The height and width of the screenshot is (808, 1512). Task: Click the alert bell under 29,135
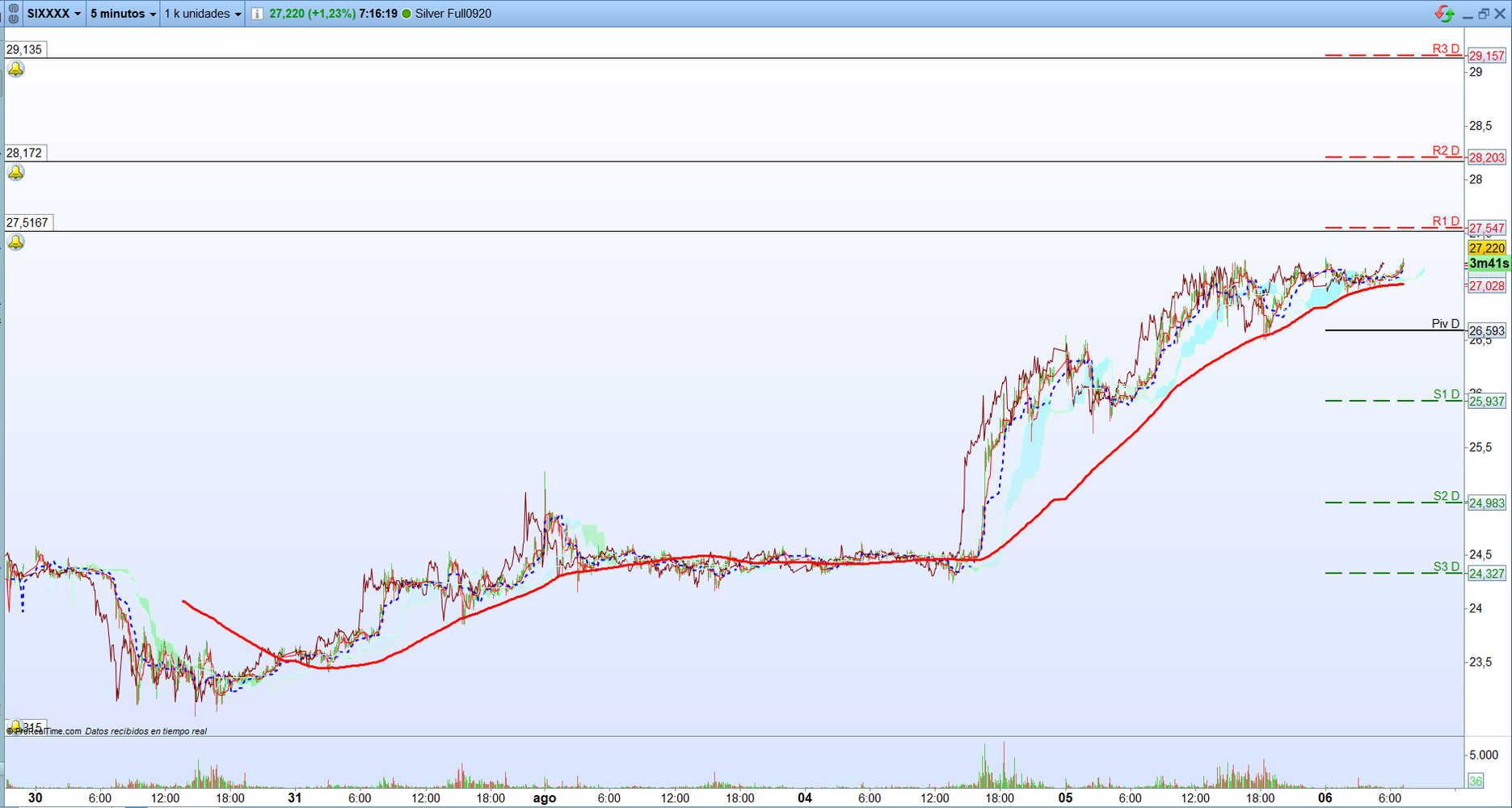pyautogui.click(x=16, y=69)
